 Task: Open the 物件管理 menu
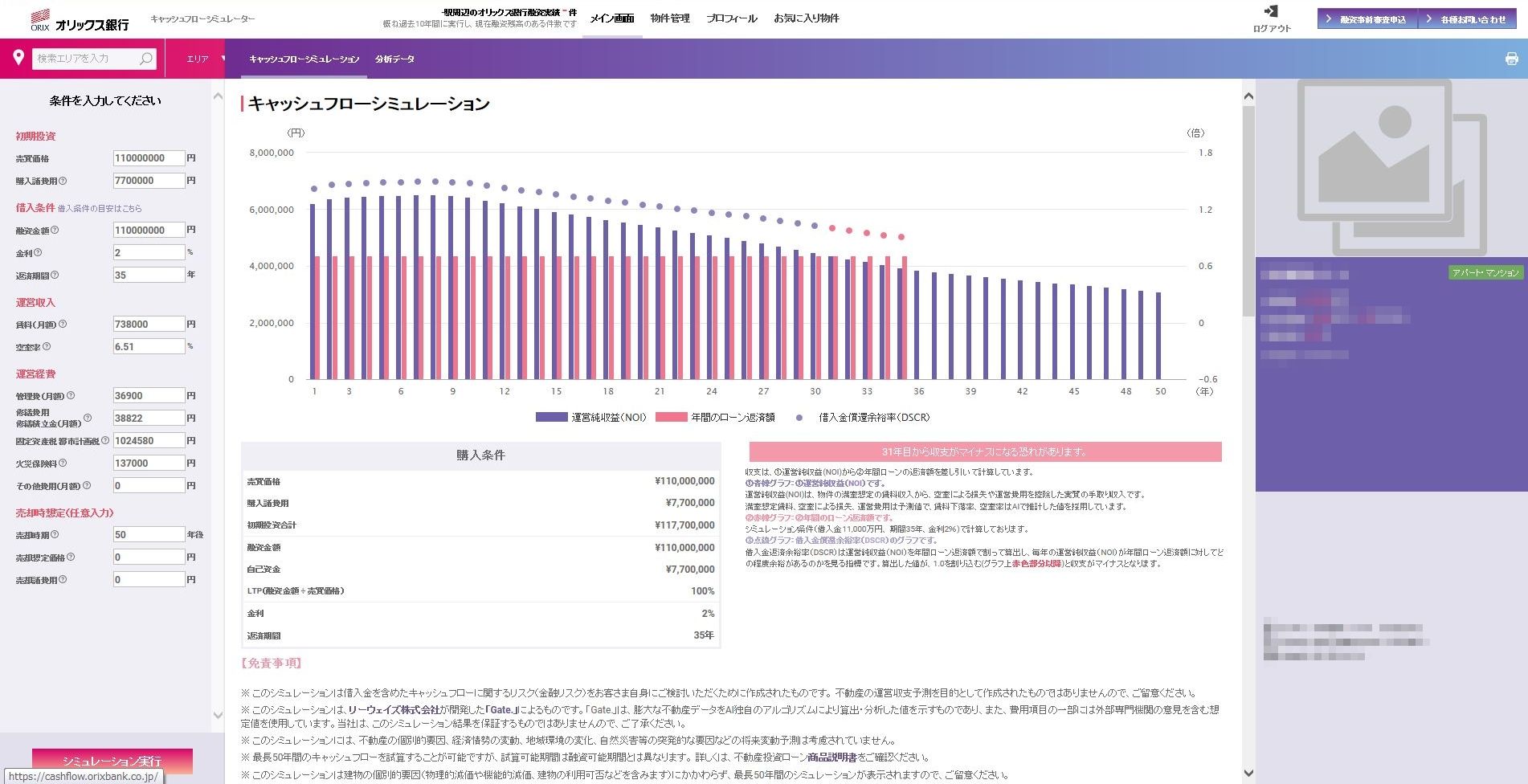670,18
